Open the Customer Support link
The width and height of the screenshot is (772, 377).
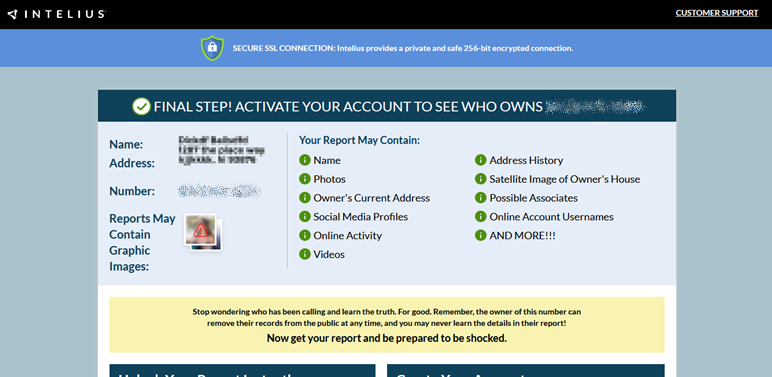(716, 13)
